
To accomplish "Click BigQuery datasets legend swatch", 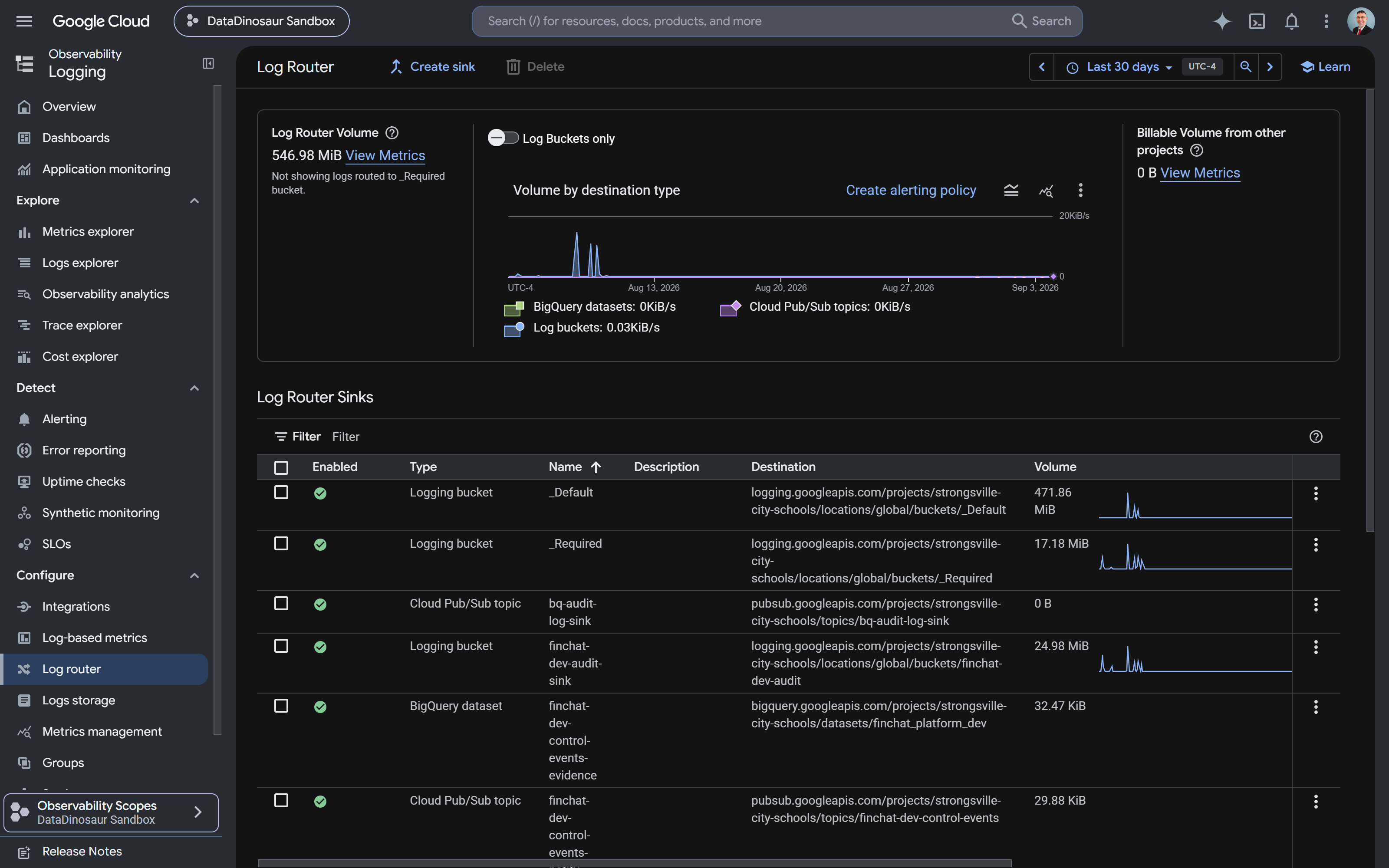I will 513,308.
